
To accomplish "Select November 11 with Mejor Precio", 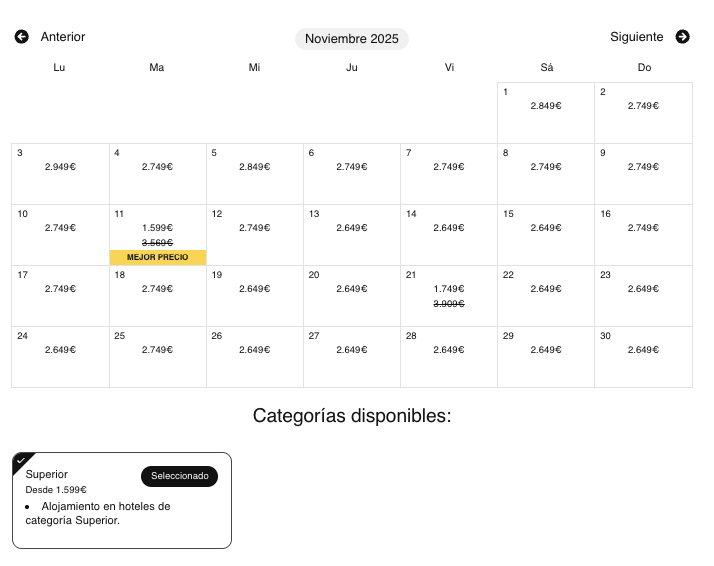I will pyautogui.click(x=158, y=235).
